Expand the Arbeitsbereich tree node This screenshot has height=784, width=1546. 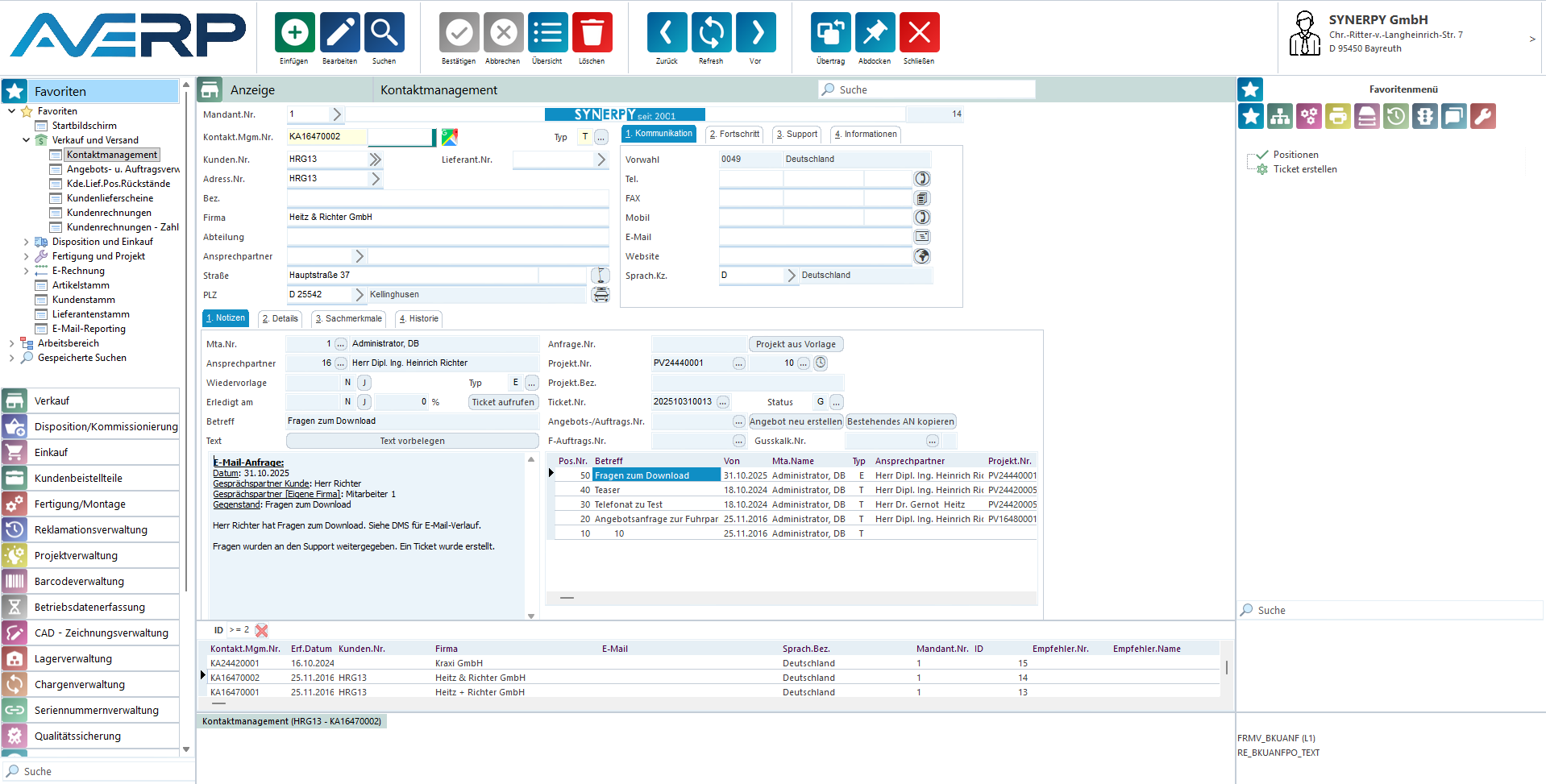[12, 343]
